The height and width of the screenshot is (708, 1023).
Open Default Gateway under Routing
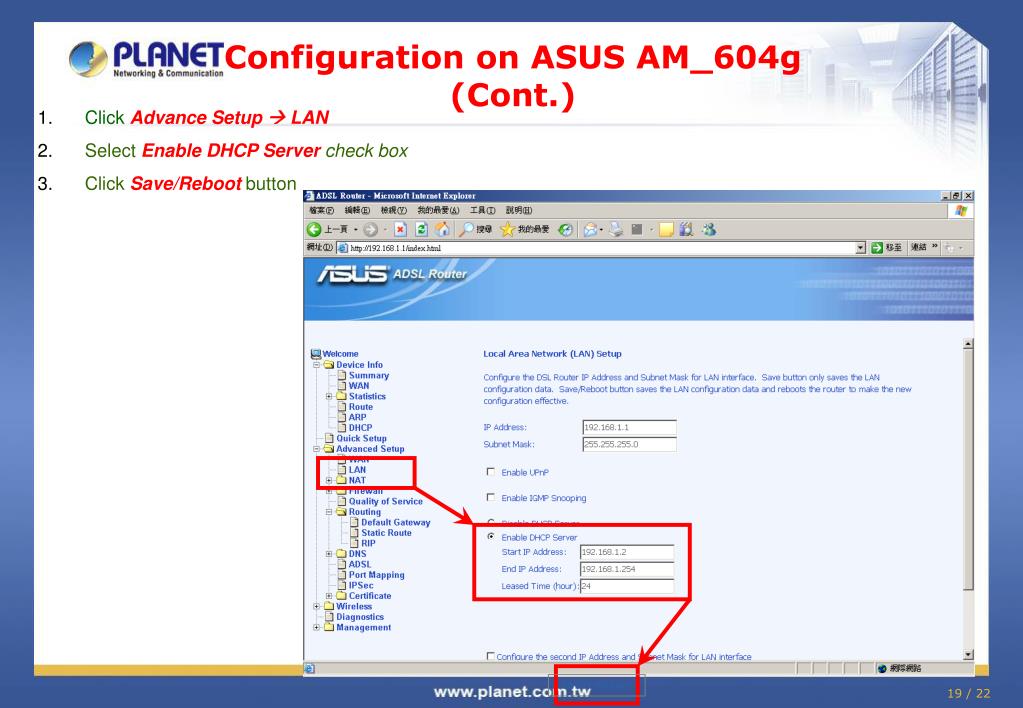click(396, 522)
